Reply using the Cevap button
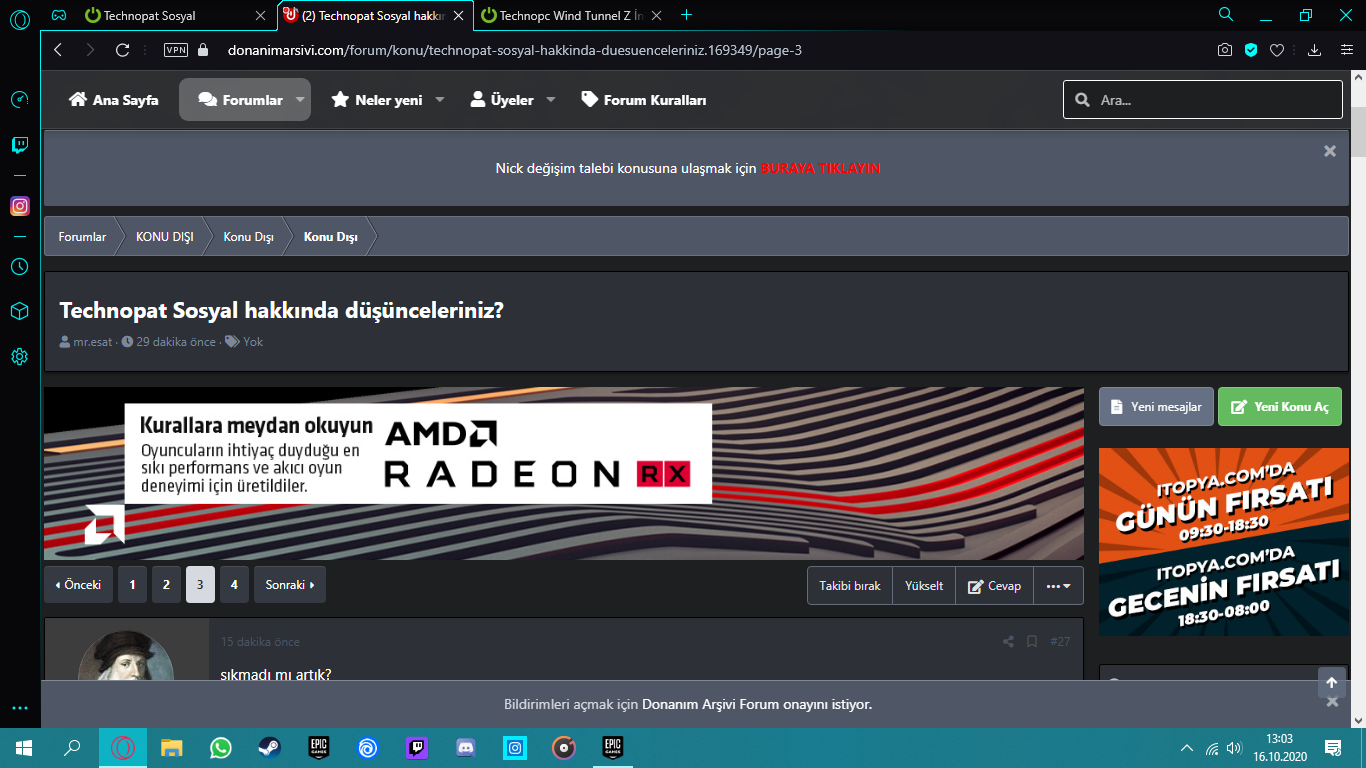 [x=995, y=586]
